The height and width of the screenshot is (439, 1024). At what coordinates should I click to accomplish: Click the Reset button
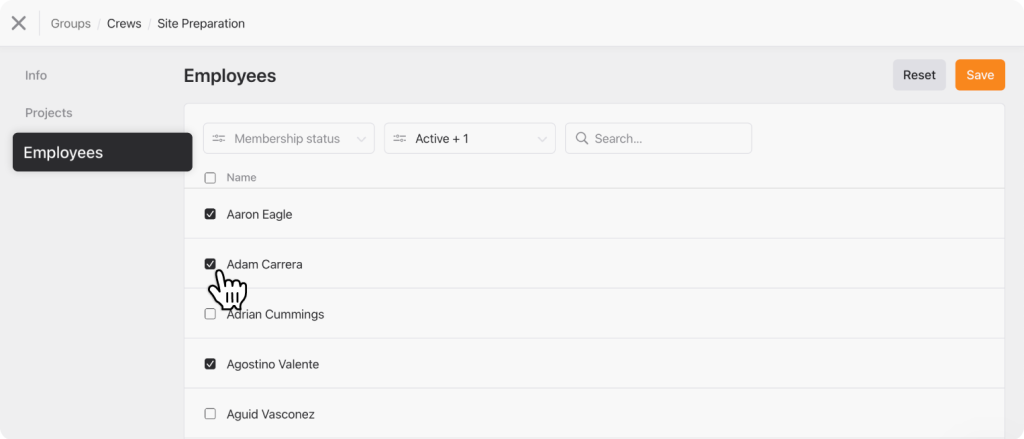coord(920,75)
